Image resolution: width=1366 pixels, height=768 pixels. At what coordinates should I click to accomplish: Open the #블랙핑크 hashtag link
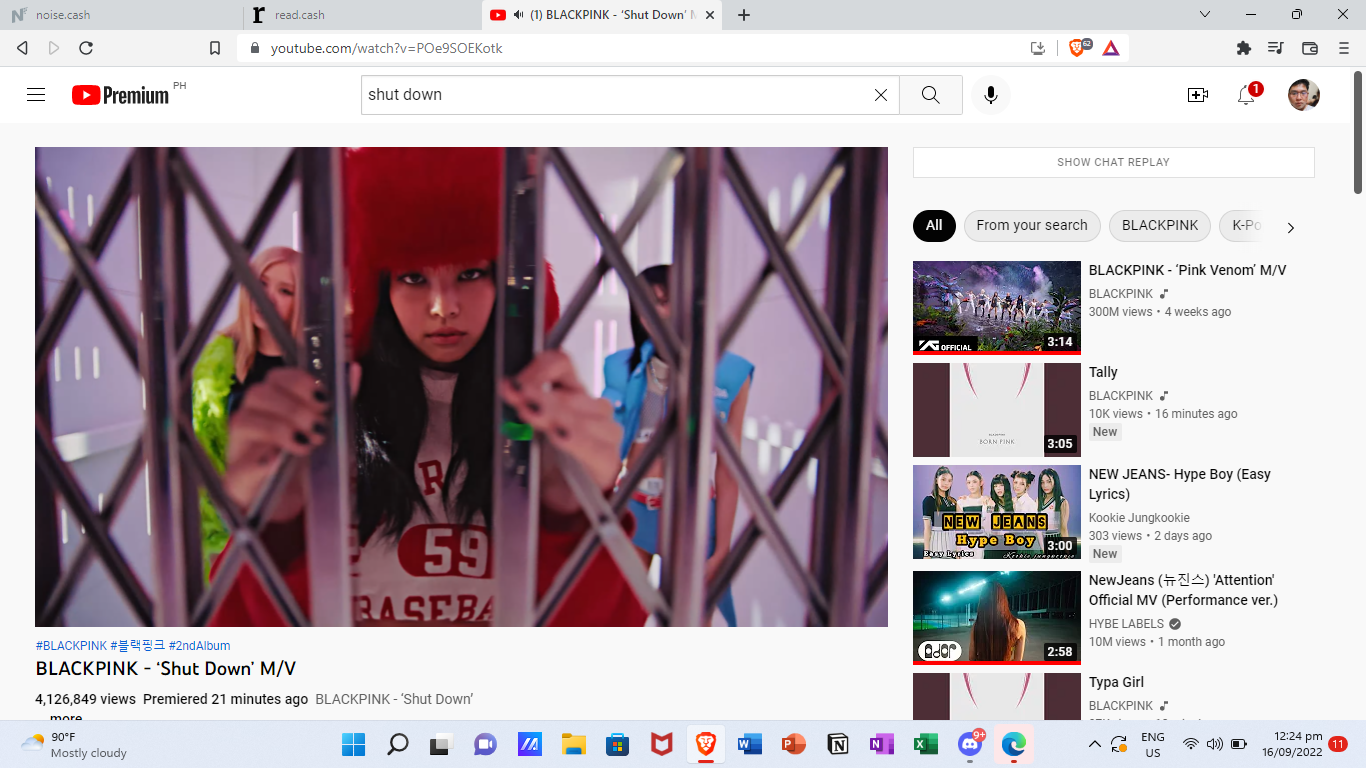coord(138,646)
